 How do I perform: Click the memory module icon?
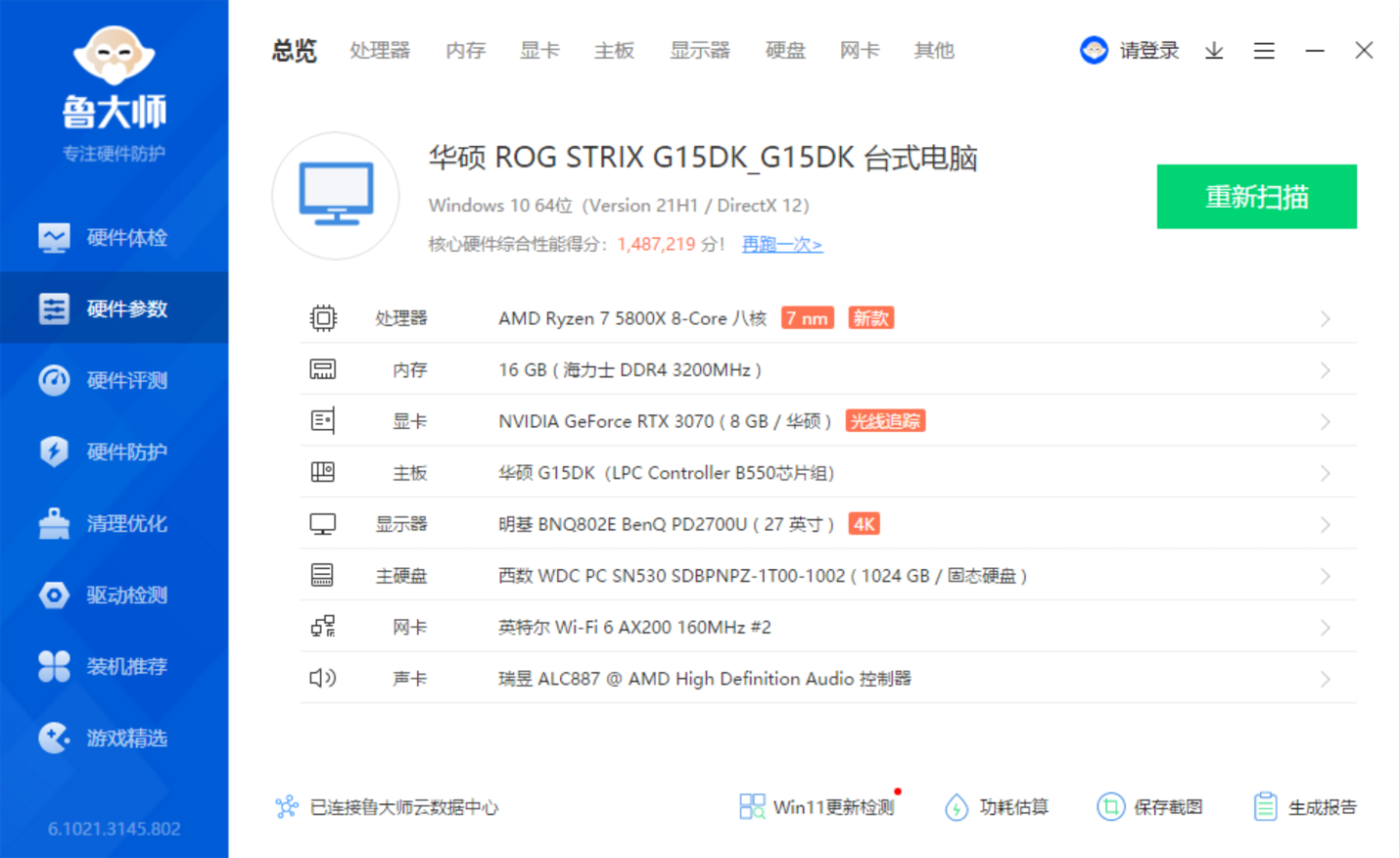[323, 370]
